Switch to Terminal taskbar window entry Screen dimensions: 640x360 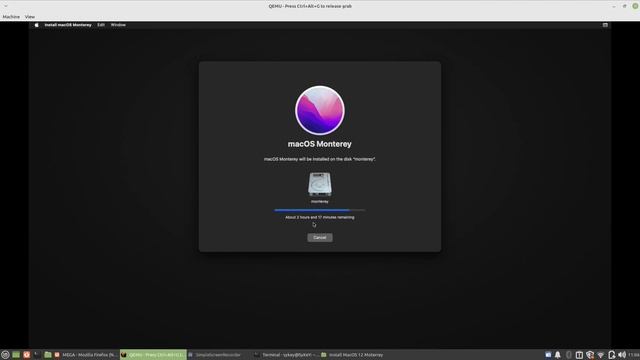click(x=286, y=355)
